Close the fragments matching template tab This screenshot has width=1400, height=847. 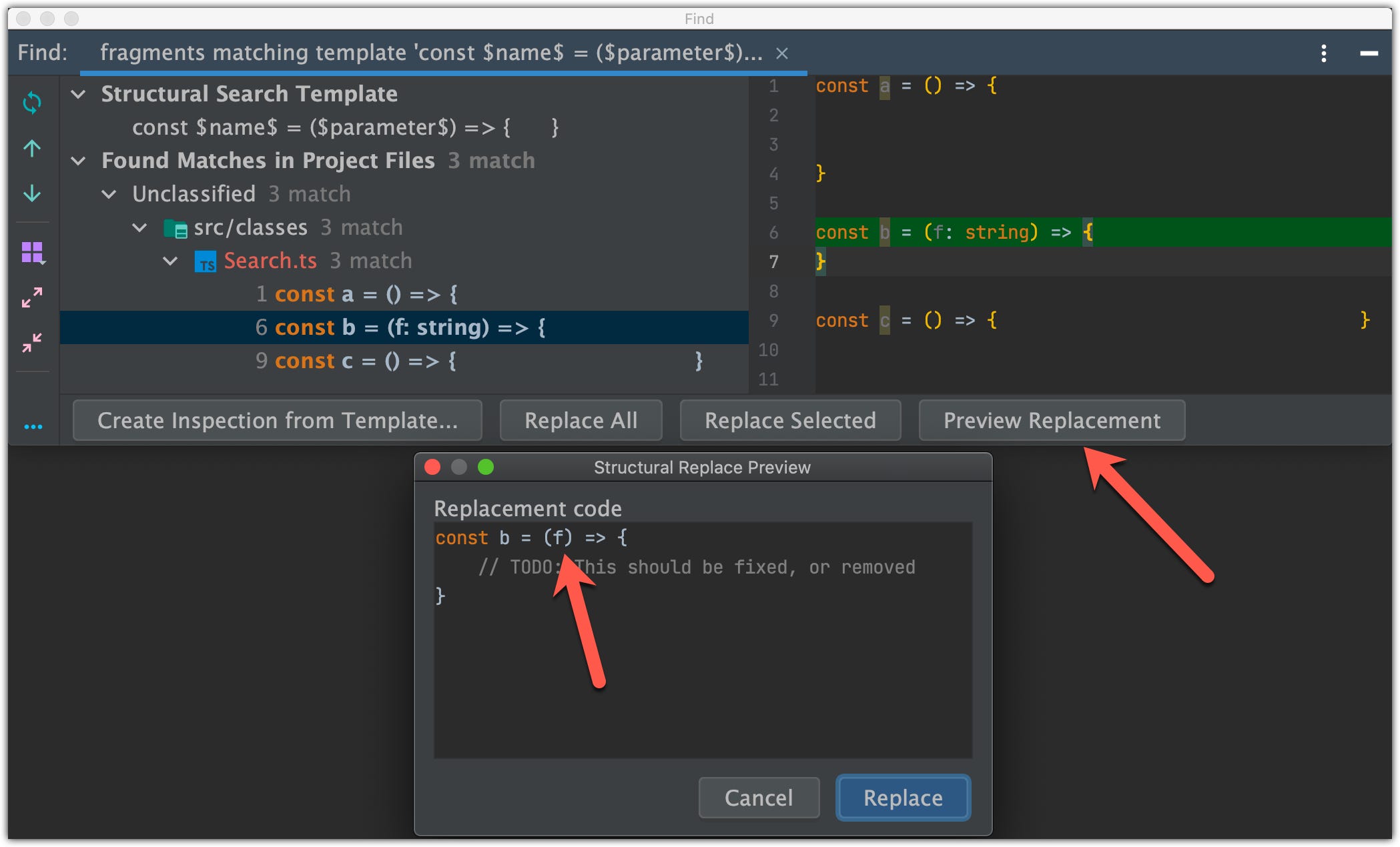coord(782,53)
